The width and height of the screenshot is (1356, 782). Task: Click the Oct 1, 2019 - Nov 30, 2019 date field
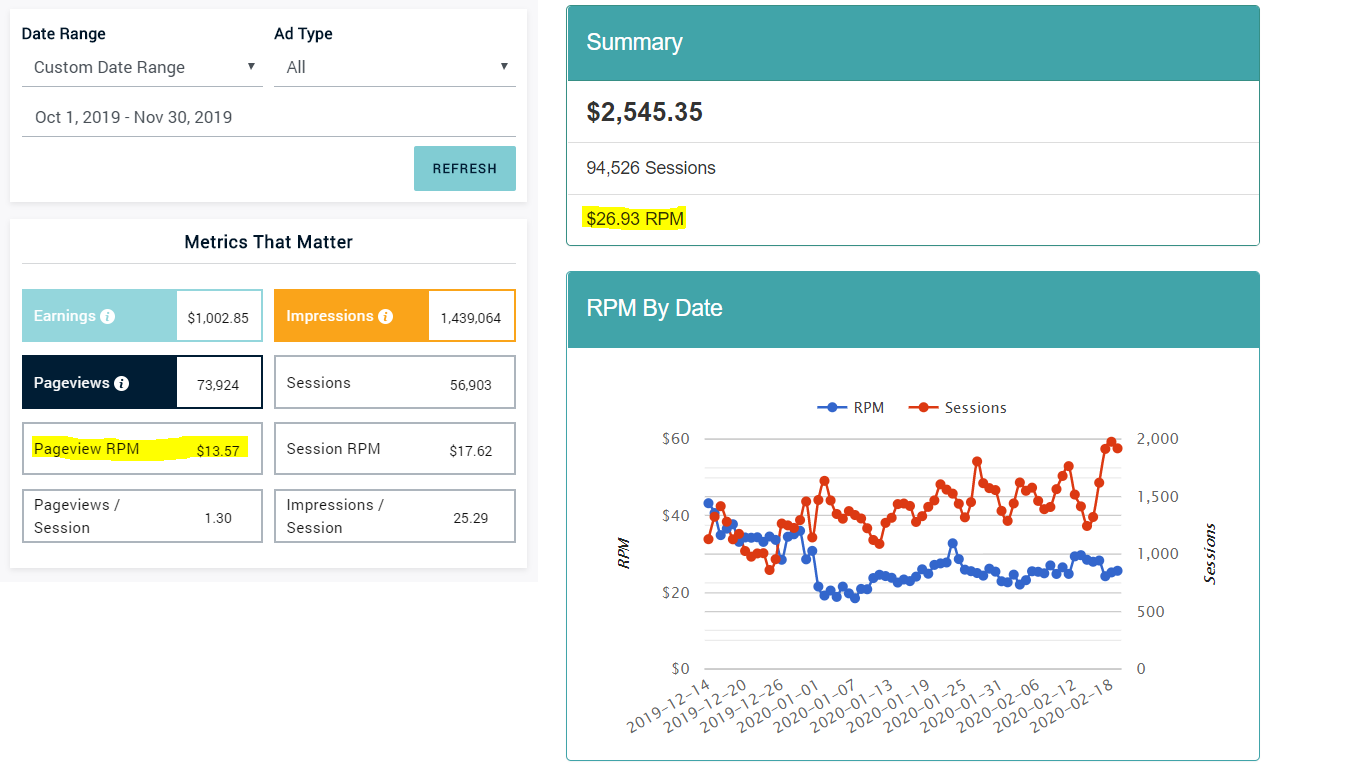[x=269, y=117]
